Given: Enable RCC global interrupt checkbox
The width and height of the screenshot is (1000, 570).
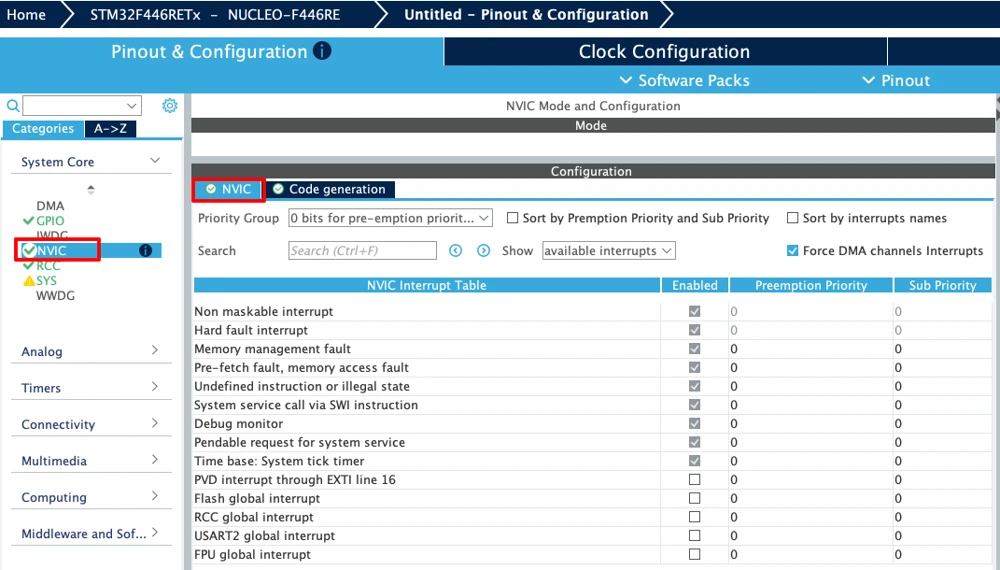Looking at the screenshot, I should coord(695,516).
